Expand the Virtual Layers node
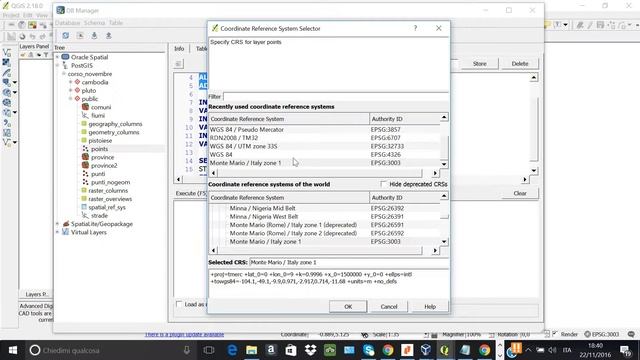Screen dimensions: 640x360 (x=57, y=232)
